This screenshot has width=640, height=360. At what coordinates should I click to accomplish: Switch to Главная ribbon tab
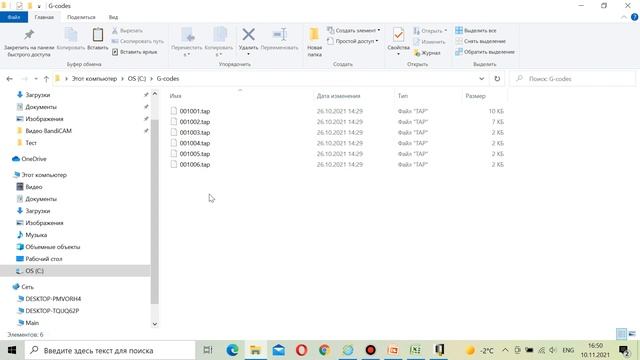click(x=44, y=17)
